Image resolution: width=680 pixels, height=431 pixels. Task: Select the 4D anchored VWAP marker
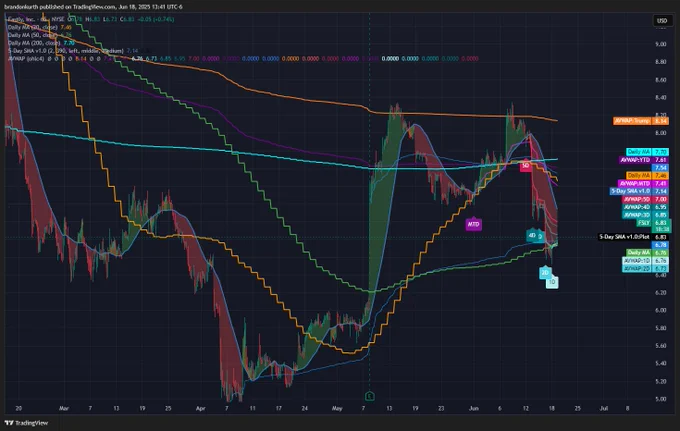(x=532, y=235)
